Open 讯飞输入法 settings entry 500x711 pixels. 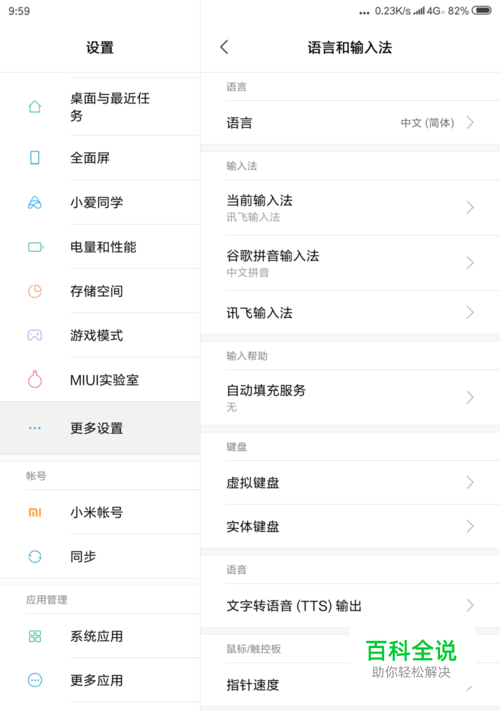[x=350, y=312]
